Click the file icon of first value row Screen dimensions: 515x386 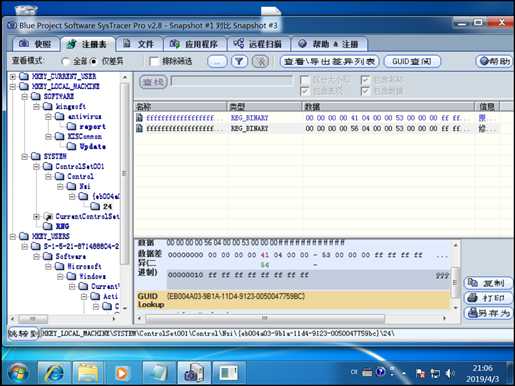[139, 118]
